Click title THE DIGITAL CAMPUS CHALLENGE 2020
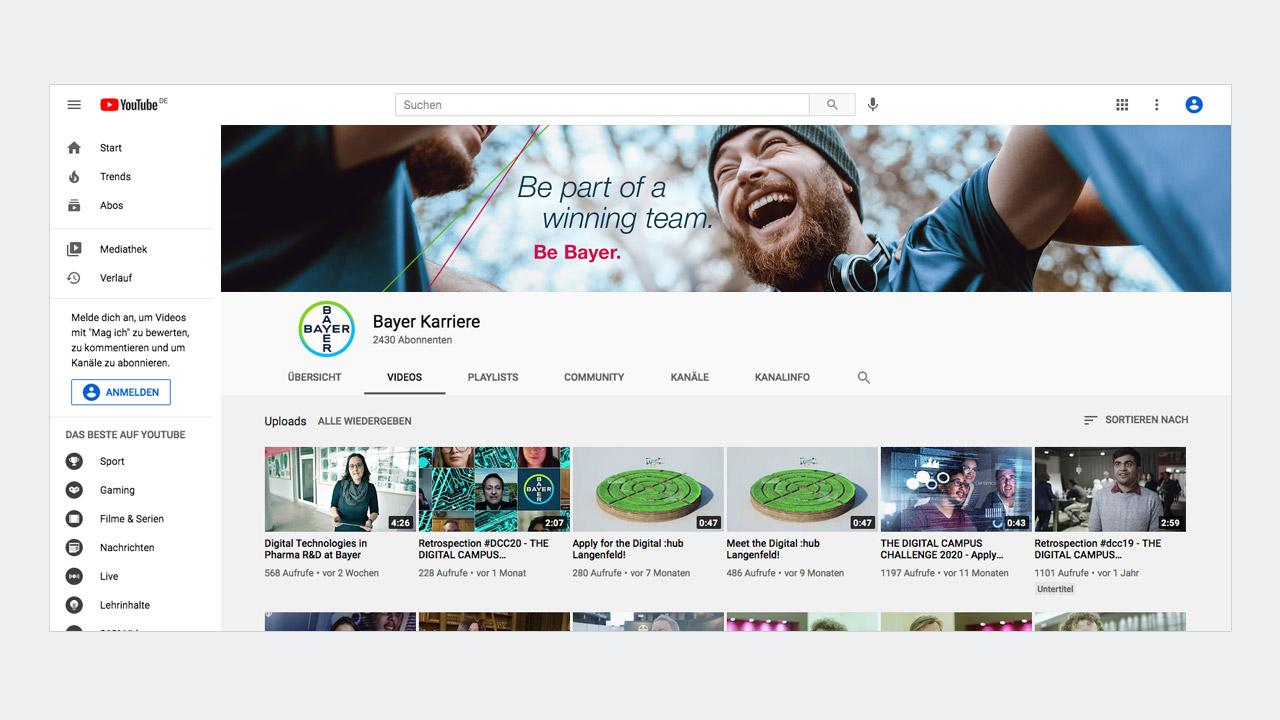The width and height of the screenshot is (1280, 720). click(942, 549)
